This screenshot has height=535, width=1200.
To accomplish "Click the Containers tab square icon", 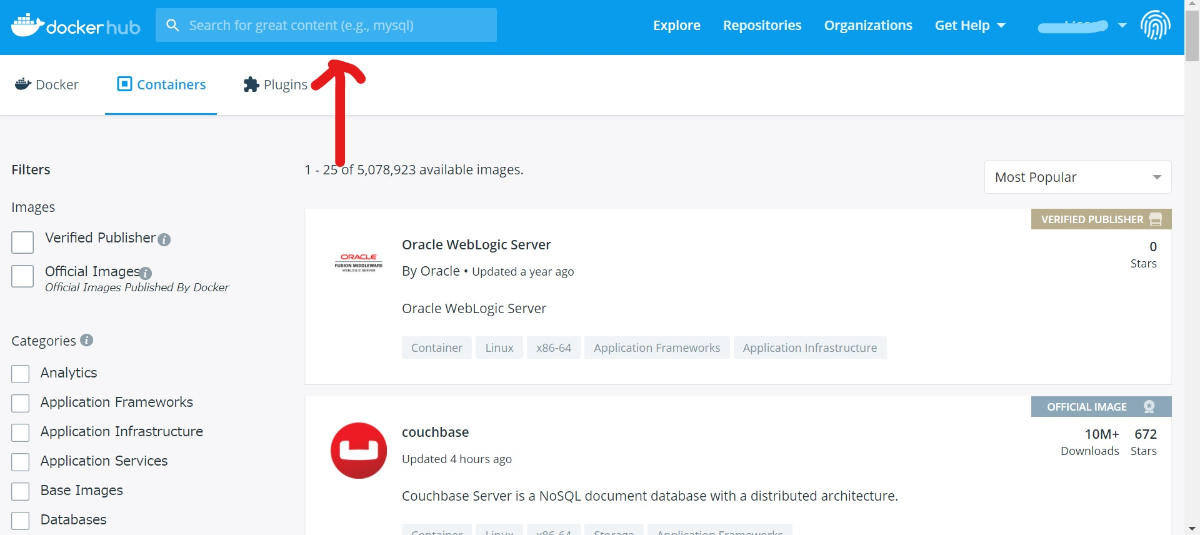I will pyautogui.click(x=124, y=84).
